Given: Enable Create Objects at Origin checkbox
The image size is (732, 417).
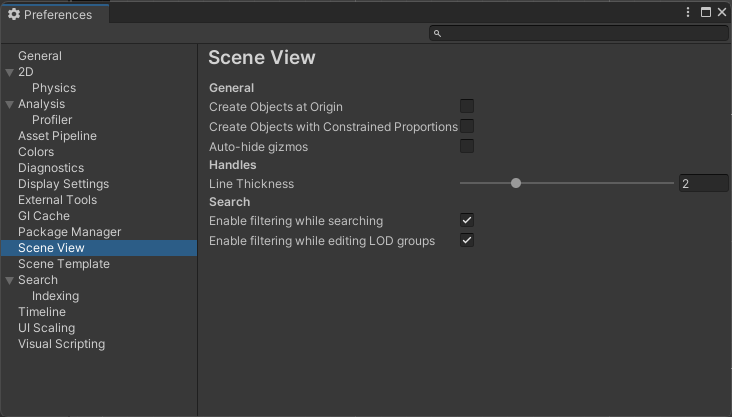Looking at the screenshot, I should tap(467, 106).
